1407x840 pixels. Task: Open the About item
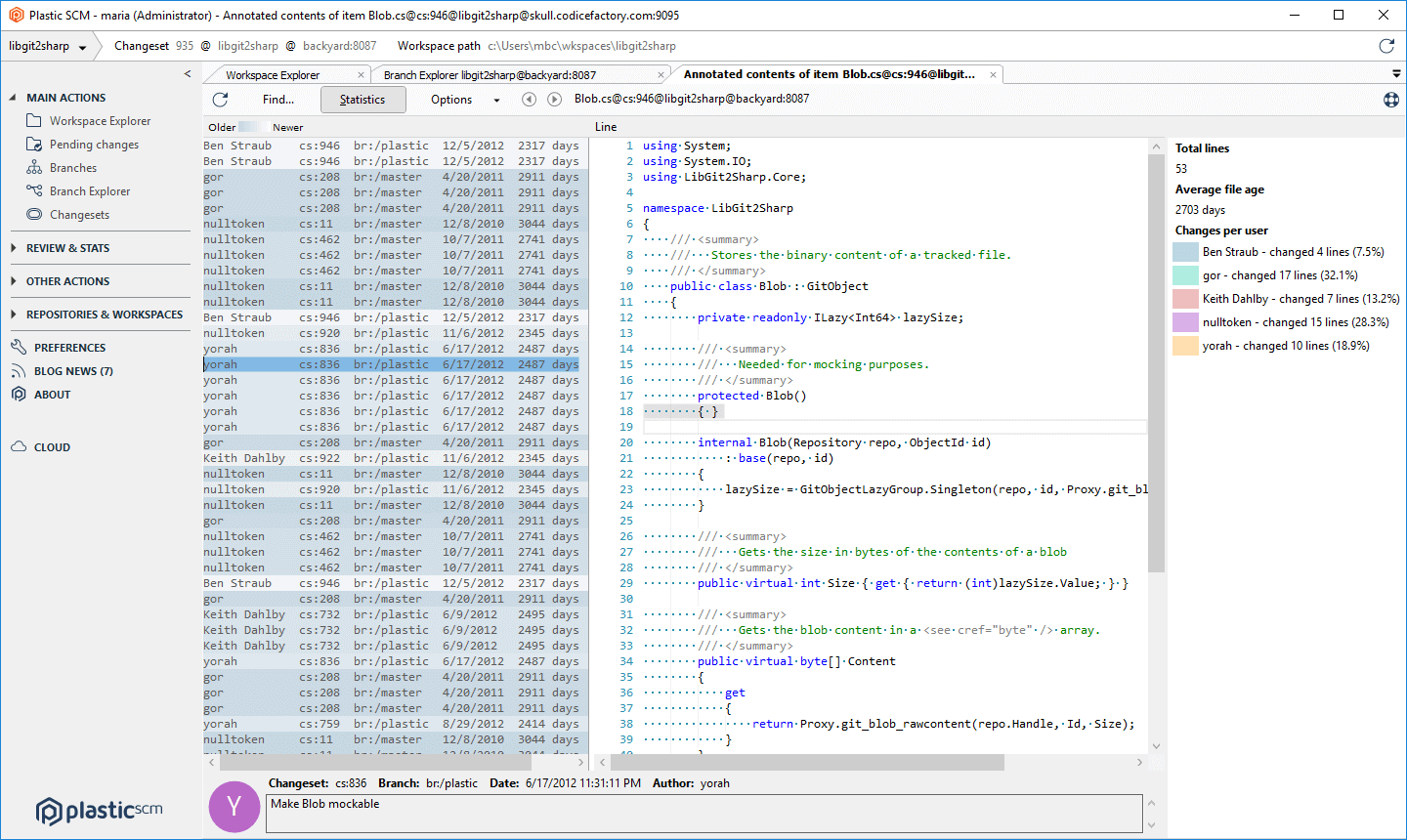coord(52,395)
